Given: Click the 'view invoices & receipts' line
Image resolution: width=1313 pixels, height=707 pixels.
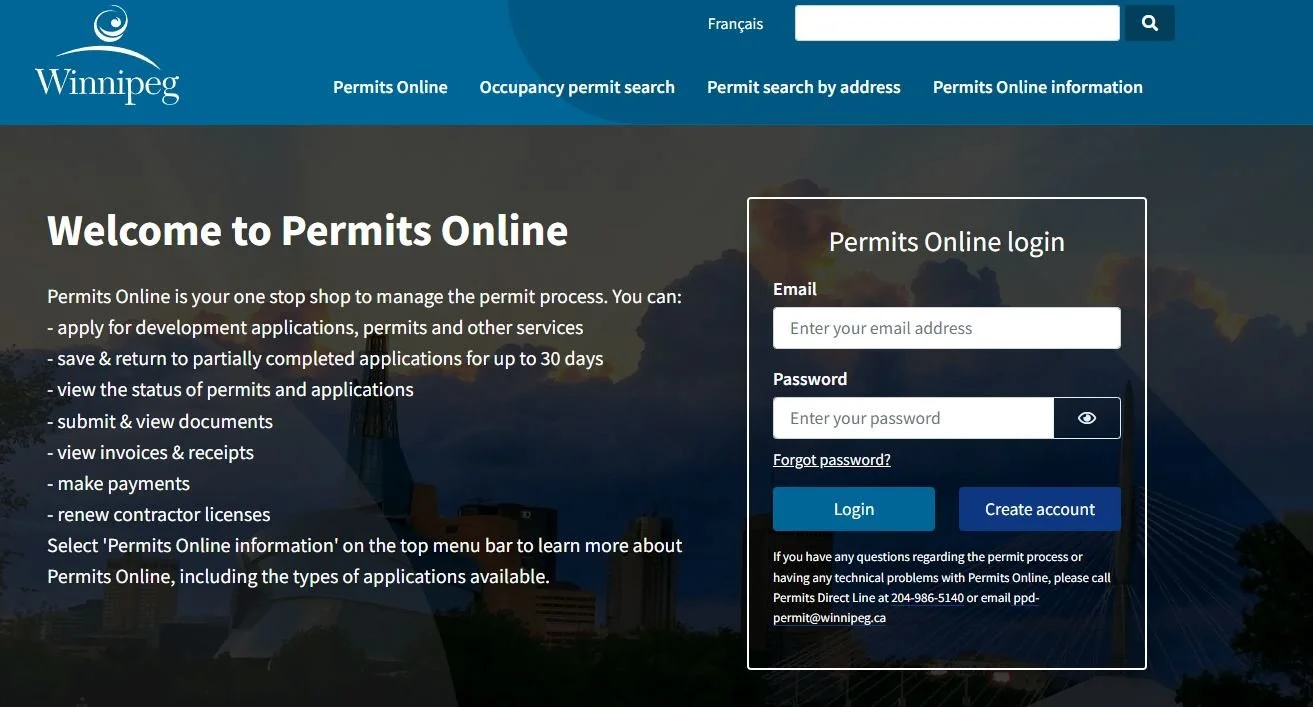Looking at the screenshot, I should [x=151, y=453].
